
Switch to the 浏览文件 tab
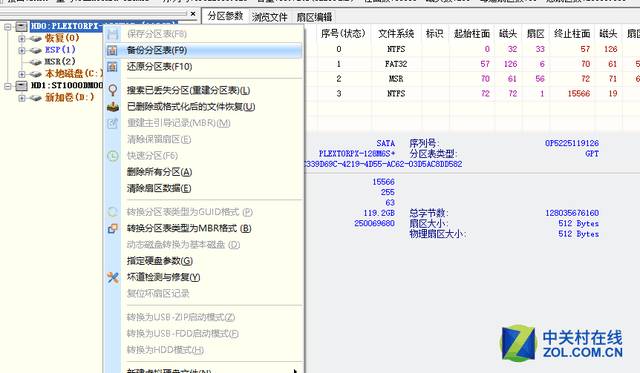point(269,17)
